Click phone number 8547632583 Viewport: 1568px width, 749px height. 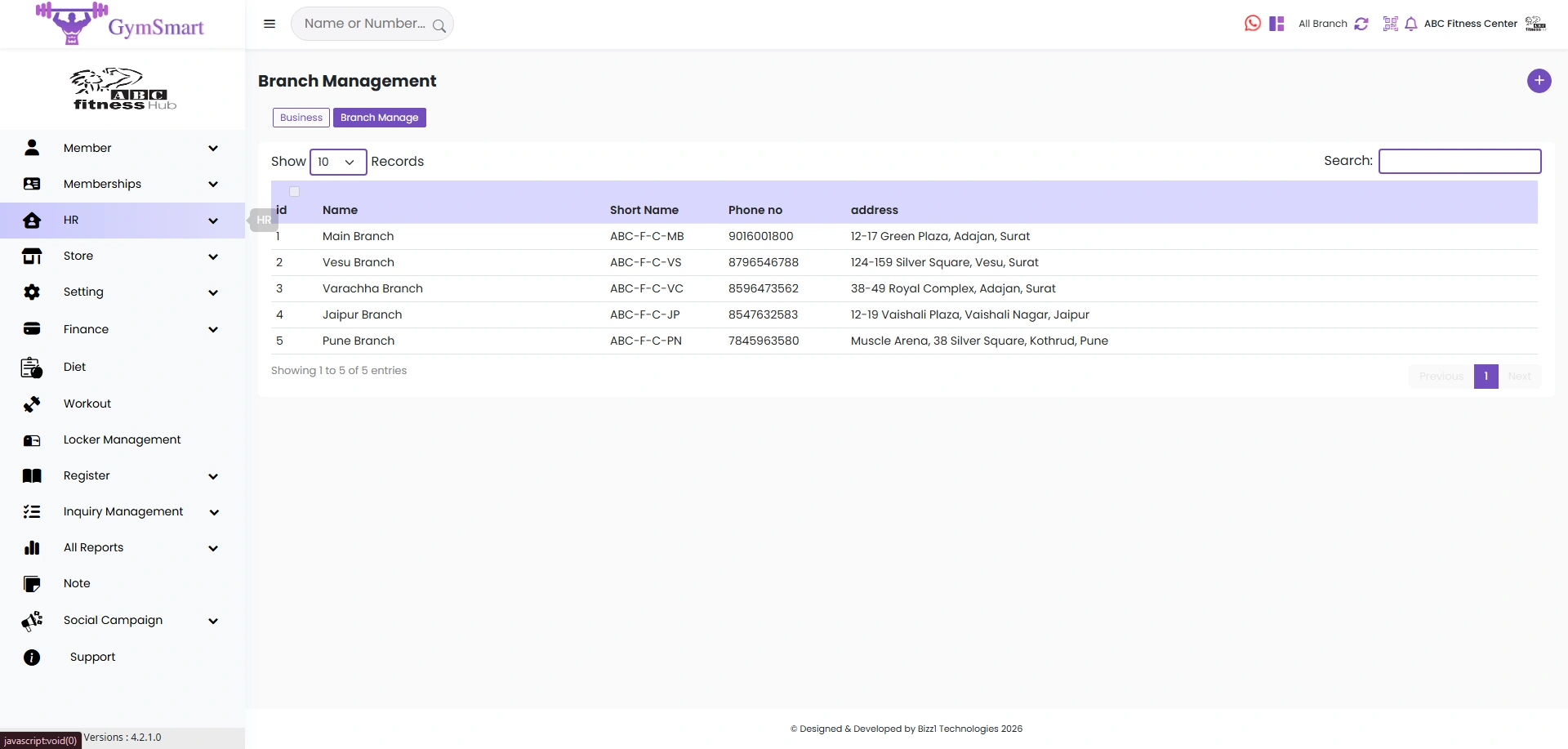point(764,314)
